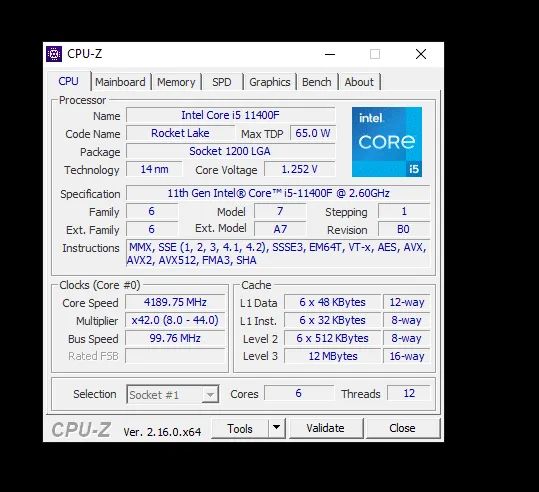Viewport: 539px width, 492px height.
Task: Click the Core Voltage value 1.252 V
Action: click(x=299, y=169)
